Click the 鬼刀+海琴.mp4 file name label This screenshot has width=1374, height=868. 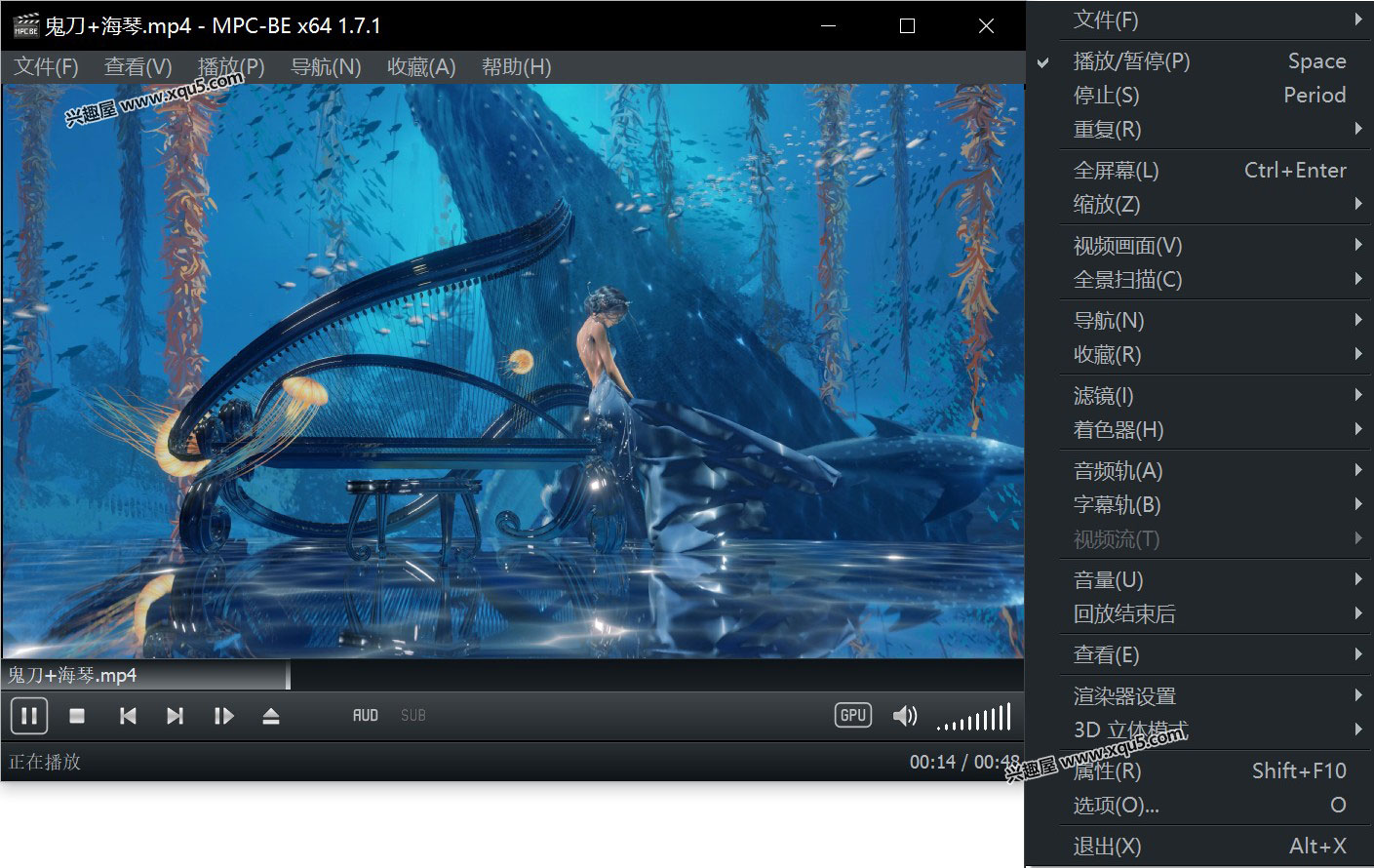(73, 675)
